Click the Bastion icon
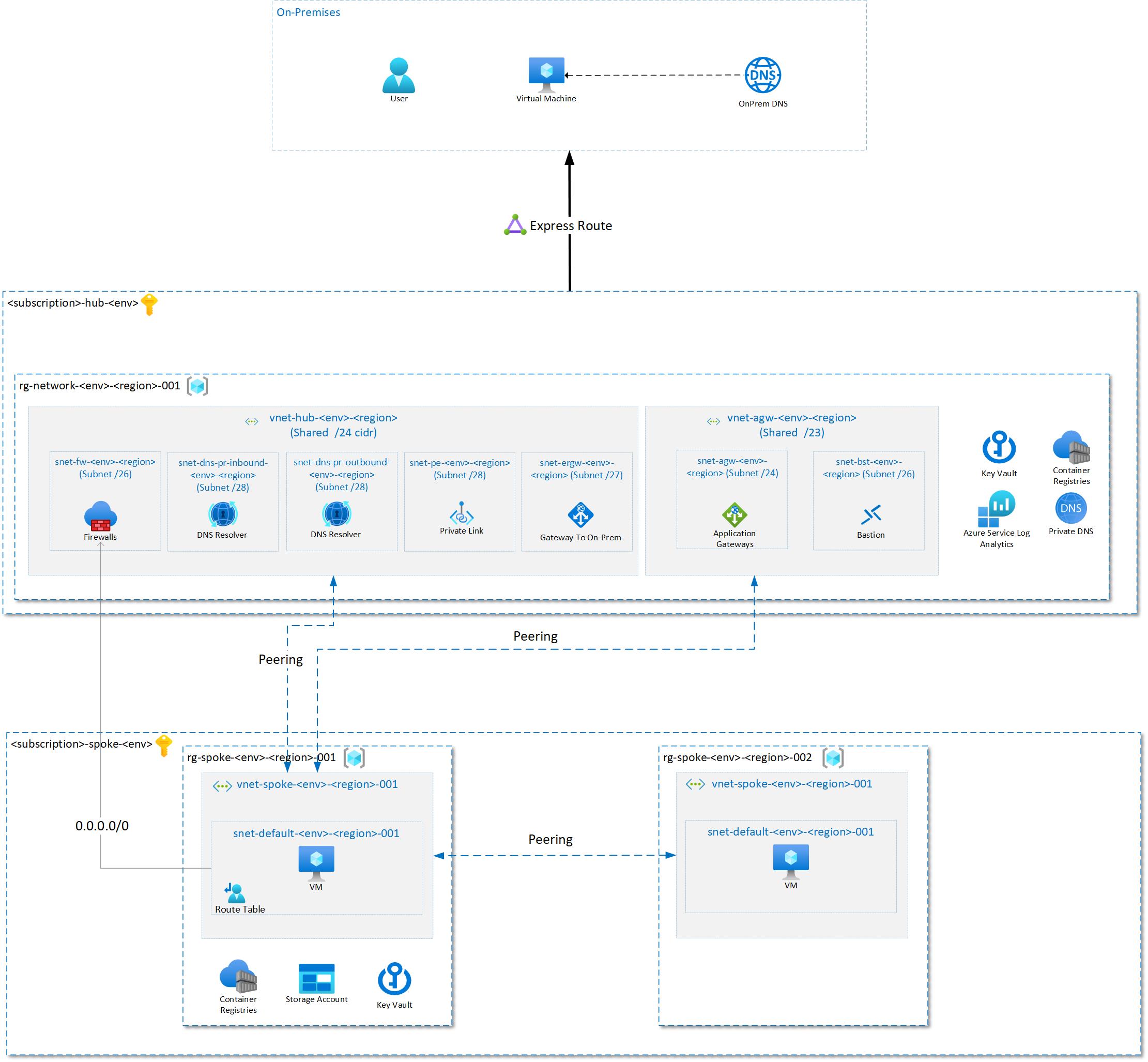 [x=871, y=515]
